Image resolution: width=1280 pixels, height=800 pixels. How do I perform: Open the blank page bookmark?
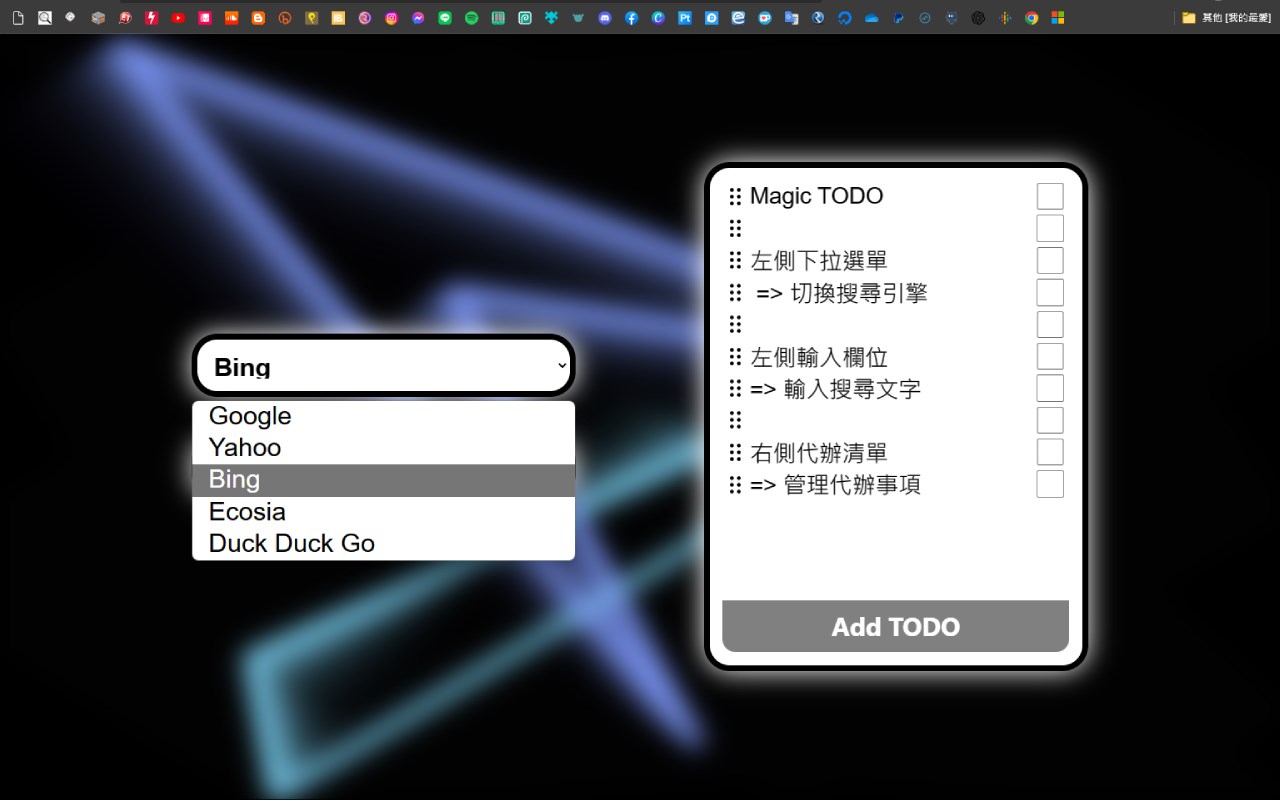pos(18,18)
